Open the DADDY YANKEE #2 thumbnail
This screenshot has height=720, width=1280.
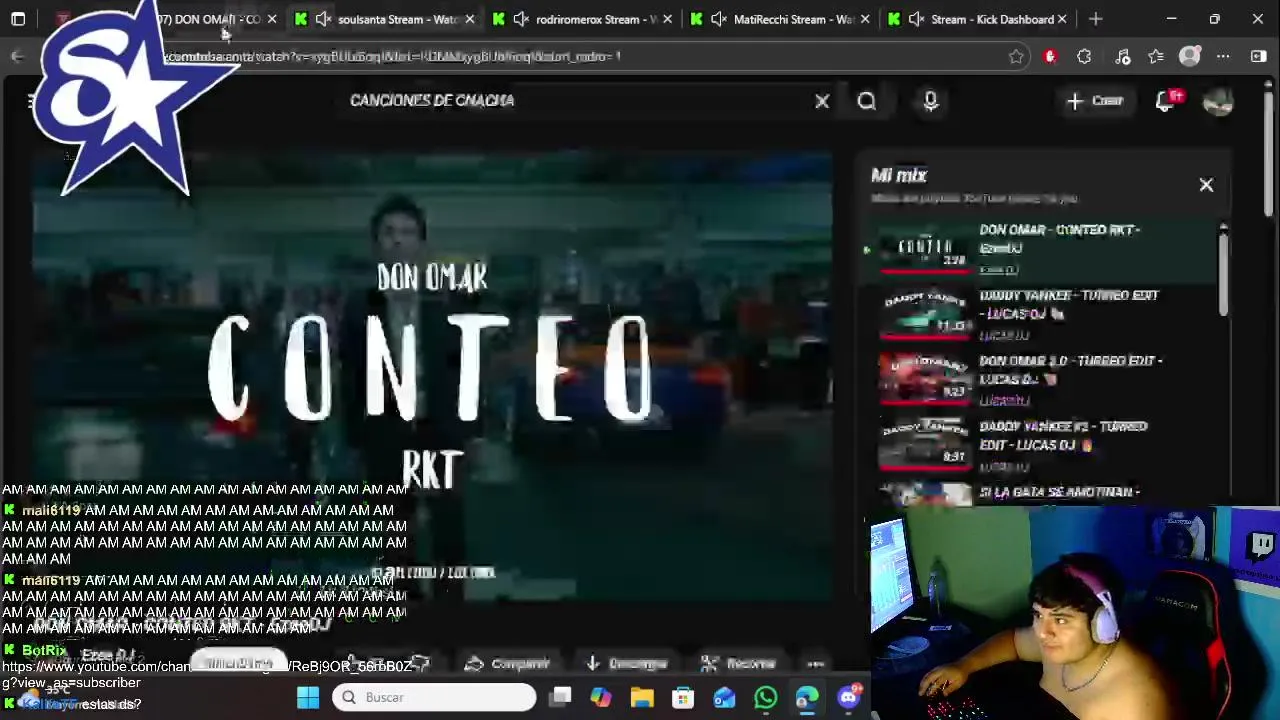coord(925,445)
